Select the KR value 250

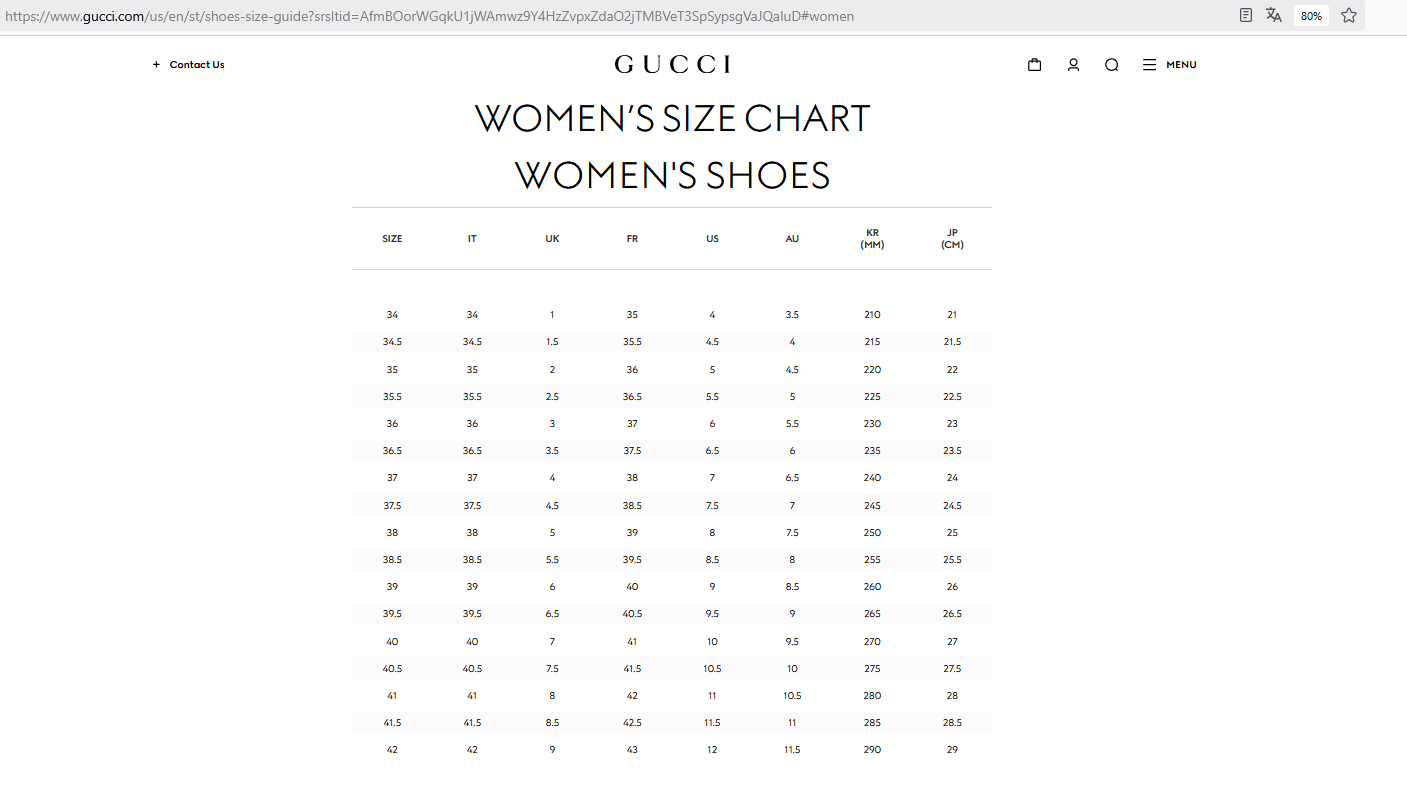tap(872, 533)
